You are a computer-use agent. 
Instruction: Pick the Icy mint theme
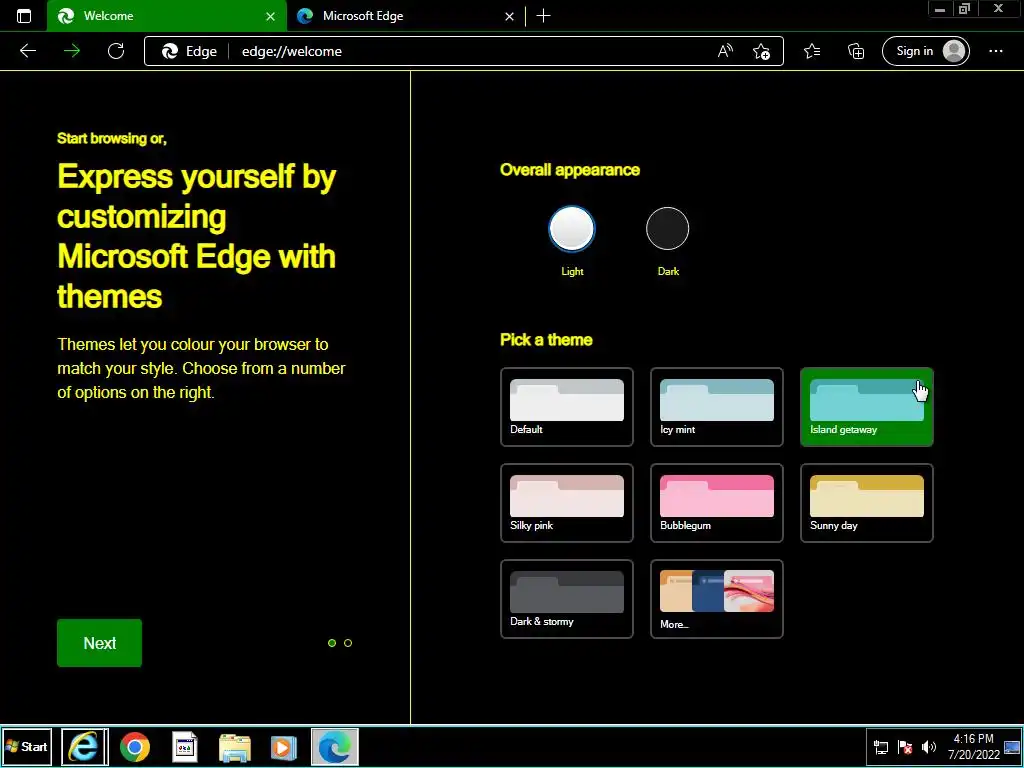tap(716, 407)
